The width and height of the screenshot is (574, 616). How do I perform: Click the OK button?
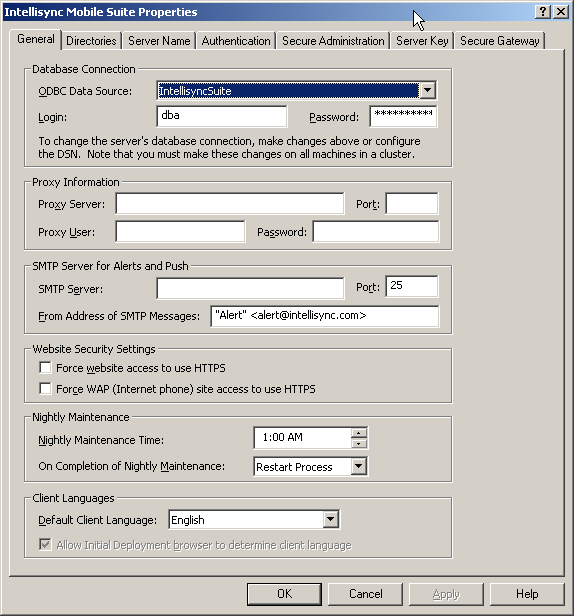pos(284,594)
